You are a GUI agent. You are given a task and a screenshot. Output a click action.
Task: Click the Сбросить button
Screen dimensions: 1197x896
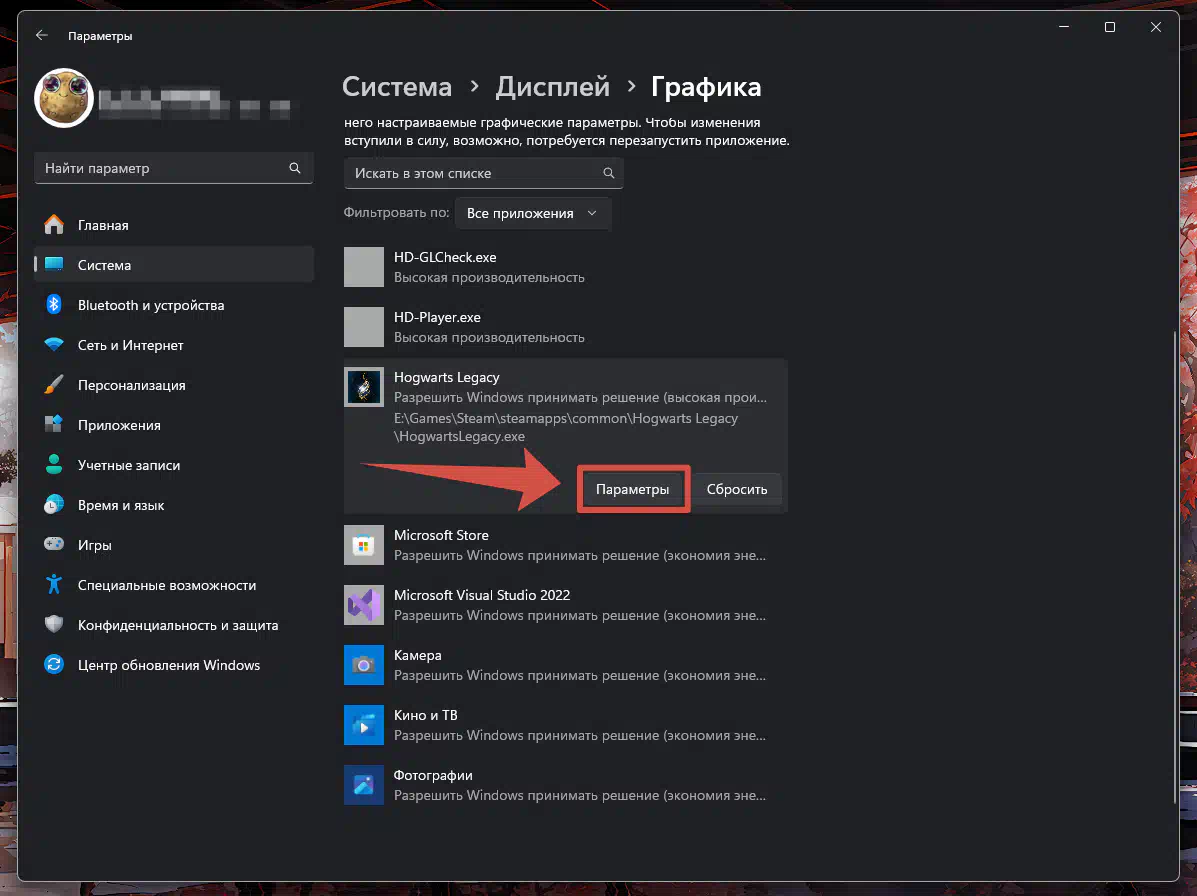click(737, 488)
